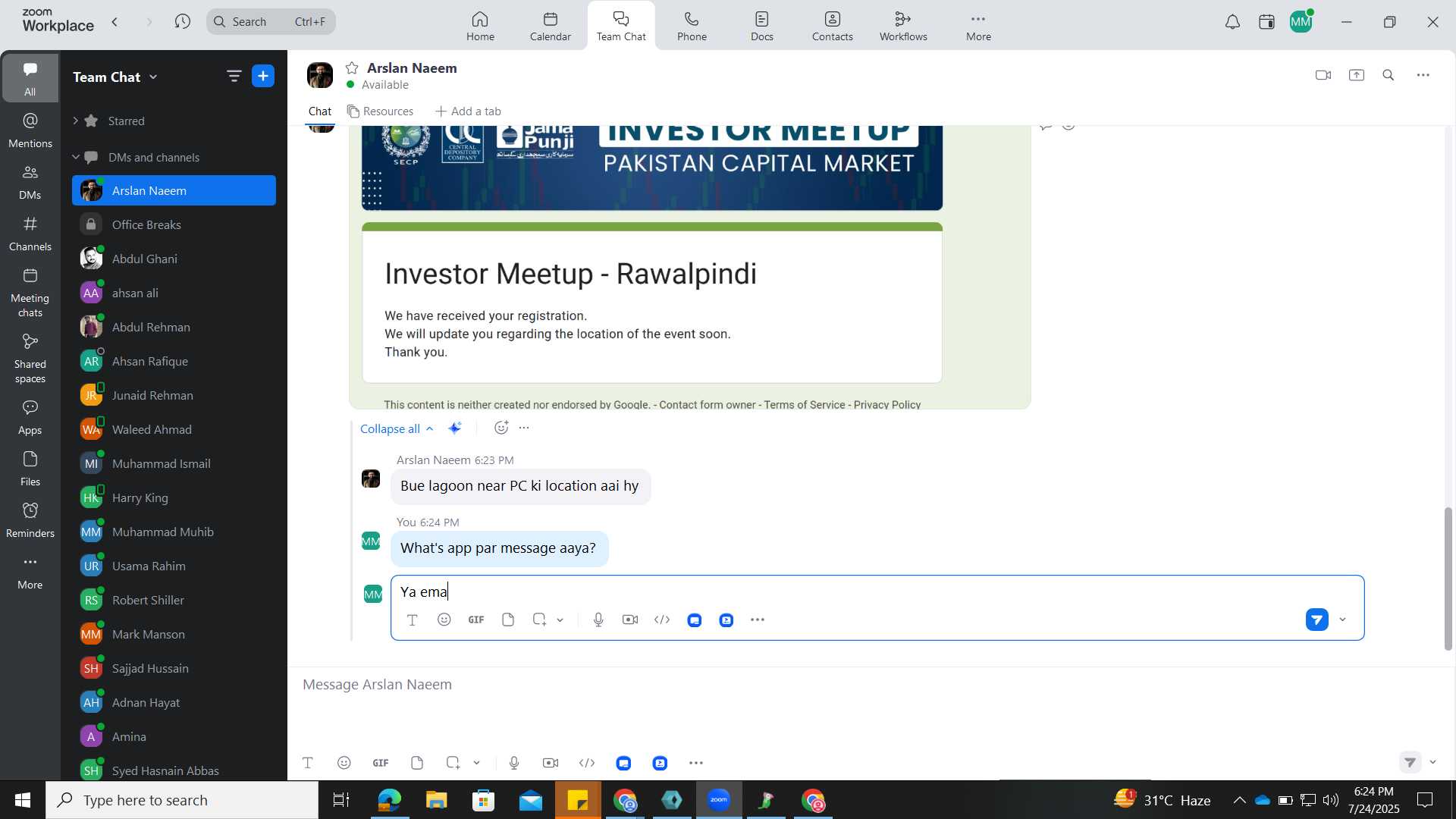Switch to the Resources tab

click(381, 111)
